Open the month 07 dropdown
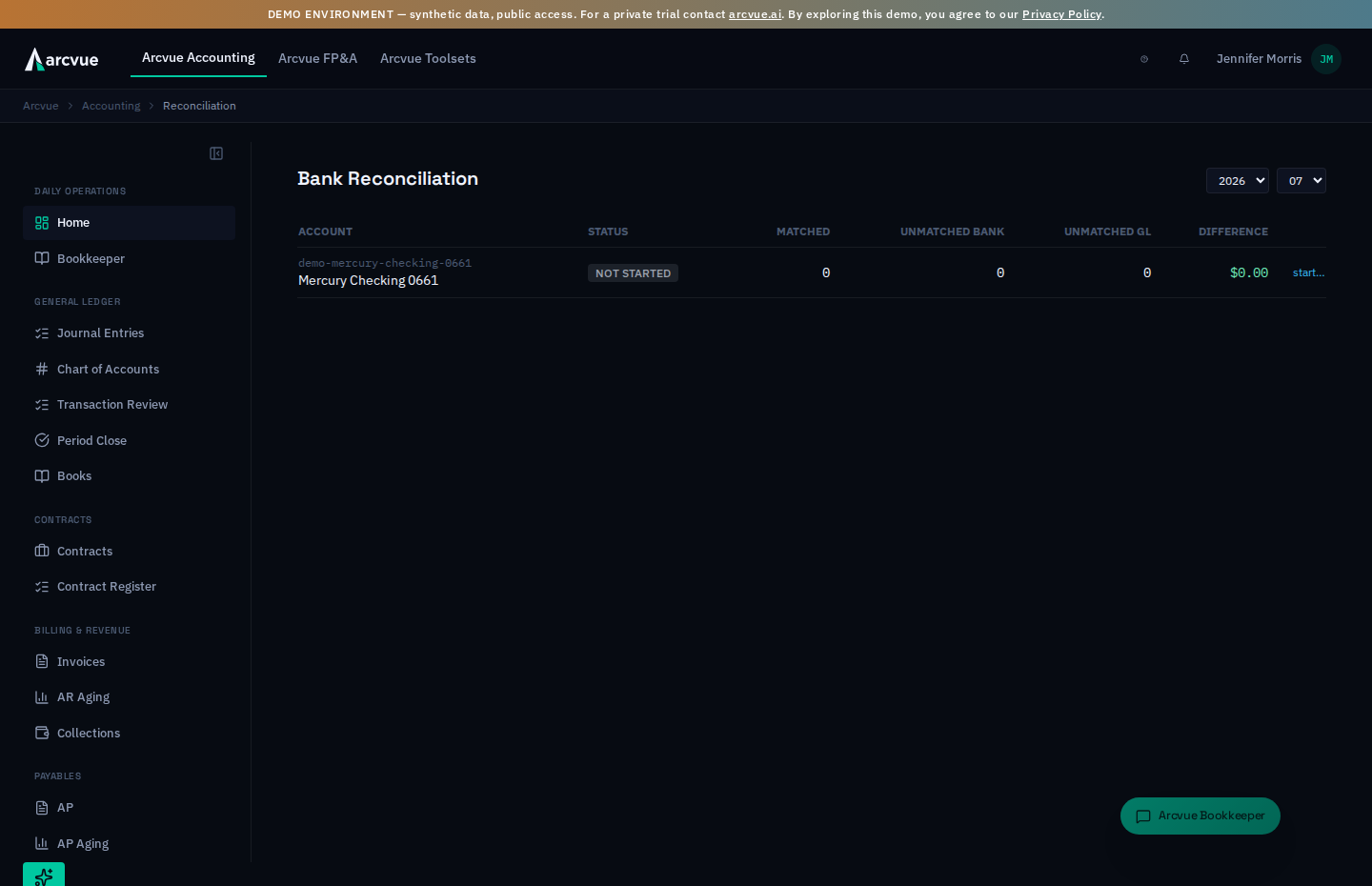 [1301, 181]
